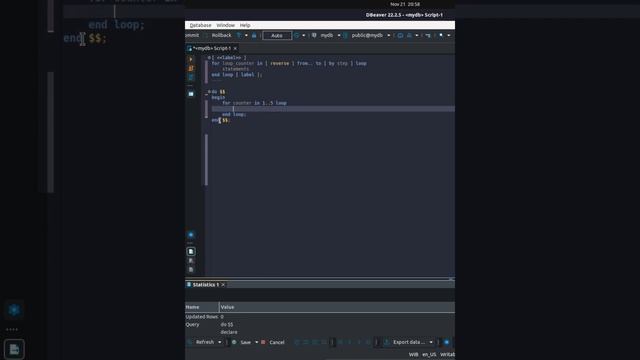Click the Name column header
This screenshot has width=640, height=360.
(x=202, y=307)
